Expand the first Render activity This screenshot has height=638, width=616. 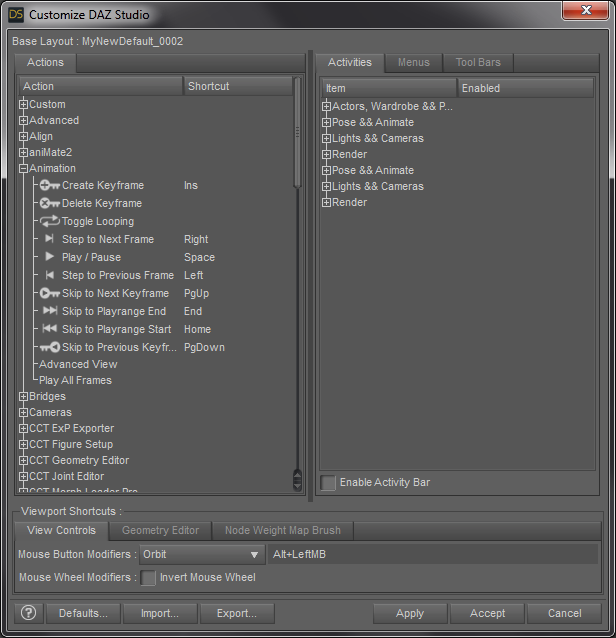pyautogui.click(x=326, y=154)
